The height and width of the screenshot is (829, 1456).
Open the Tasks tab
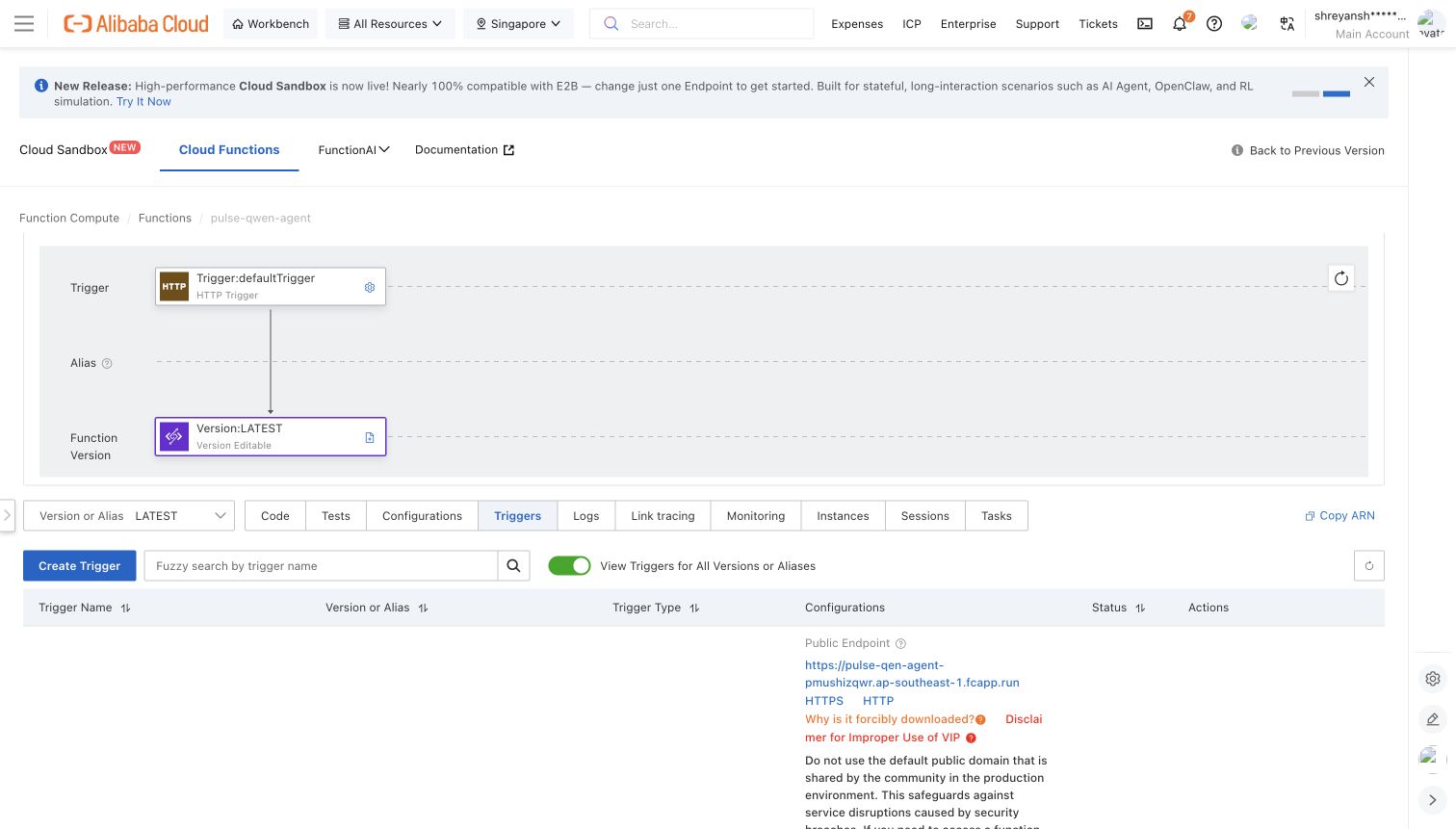point(996,516)
